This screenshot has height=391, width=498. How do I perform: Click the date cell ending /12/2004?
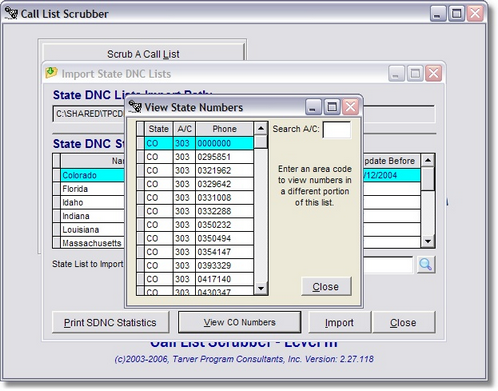[x=392, y=175]
